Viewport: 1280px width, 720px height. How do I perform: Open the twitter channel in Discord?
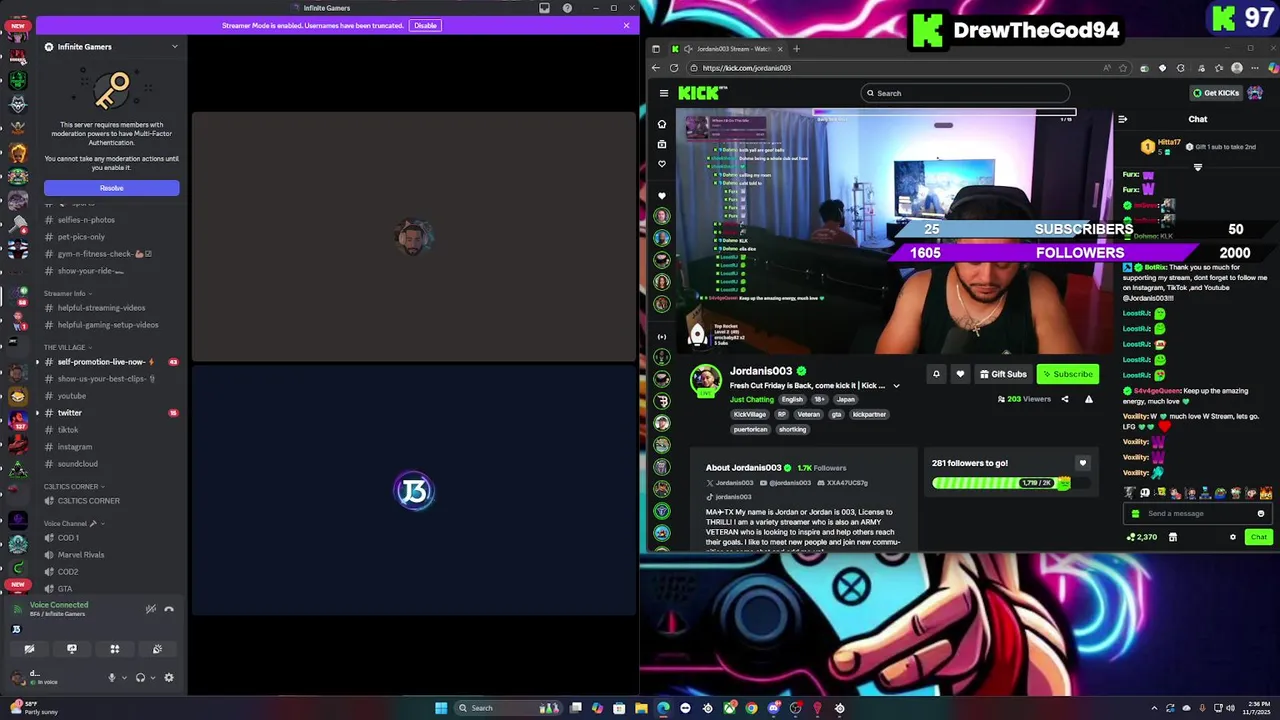tap(70, 413)
